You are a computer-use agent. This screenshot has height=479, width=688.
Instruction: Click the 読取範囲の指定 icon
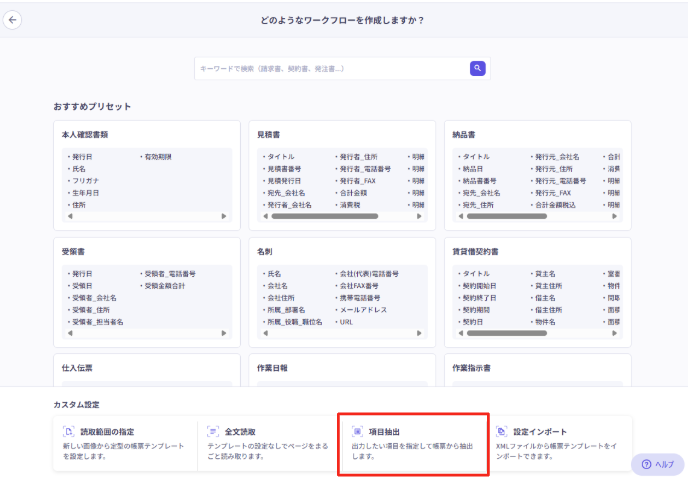point(69,431)
